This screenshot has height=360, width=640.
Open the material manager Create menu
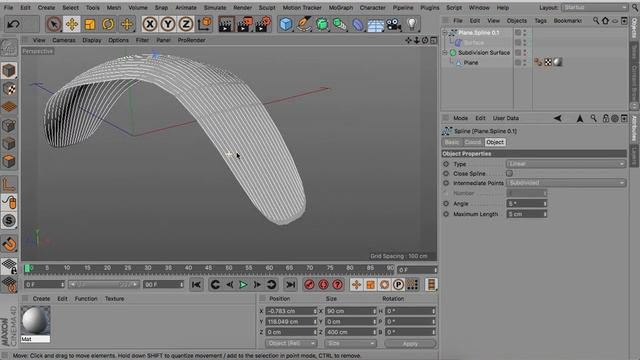[x=41, y=299]
